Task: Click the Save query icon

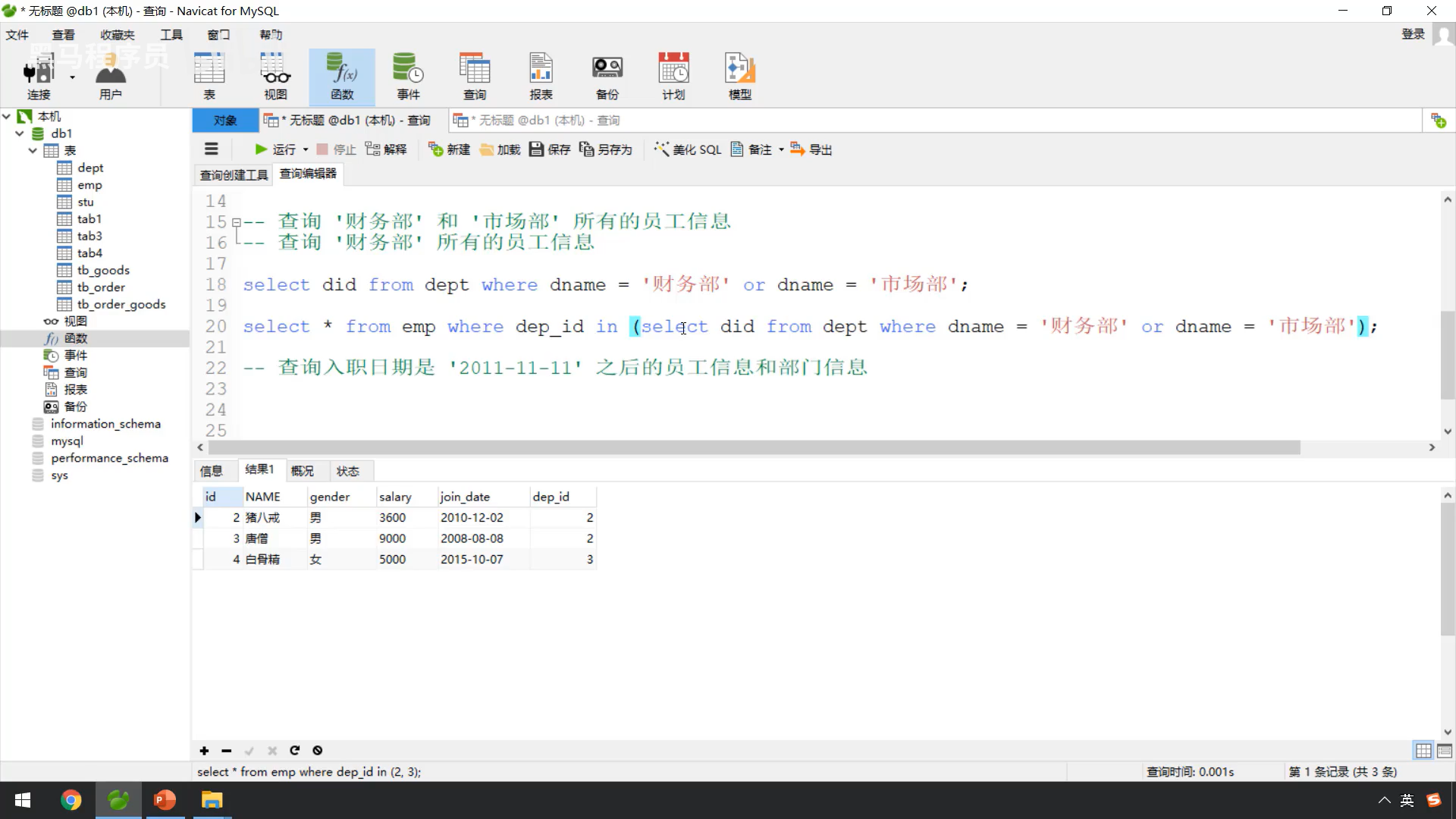Action: point(537,149)
